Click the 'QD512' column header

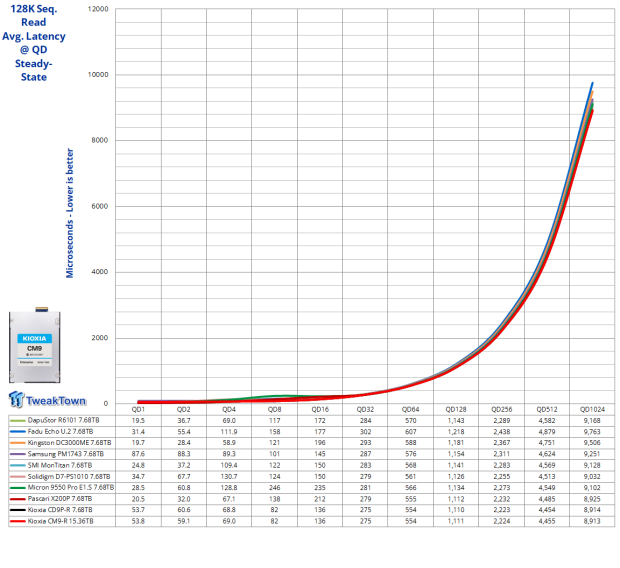(547, 409)
